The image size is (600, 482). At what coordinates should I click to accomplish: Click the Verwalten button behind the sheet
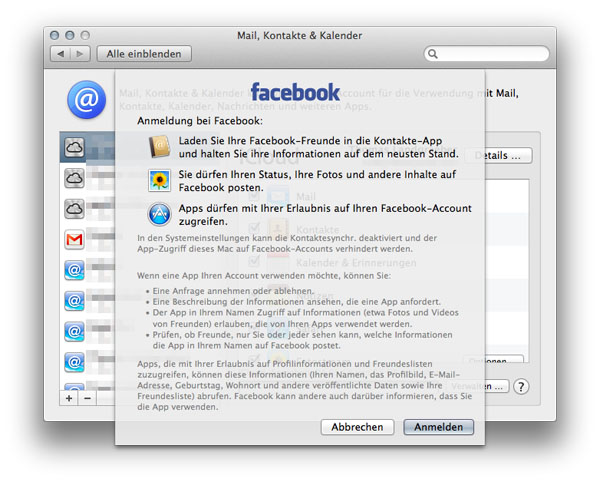(x=479, y=386)
